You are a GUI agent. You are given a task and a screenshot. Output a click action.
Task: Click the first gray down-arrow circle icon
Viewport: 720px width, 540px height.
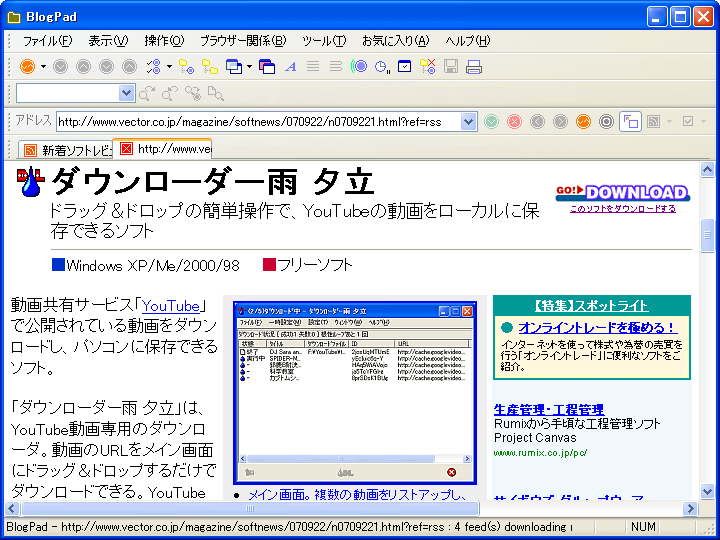(x=60, y=67)
